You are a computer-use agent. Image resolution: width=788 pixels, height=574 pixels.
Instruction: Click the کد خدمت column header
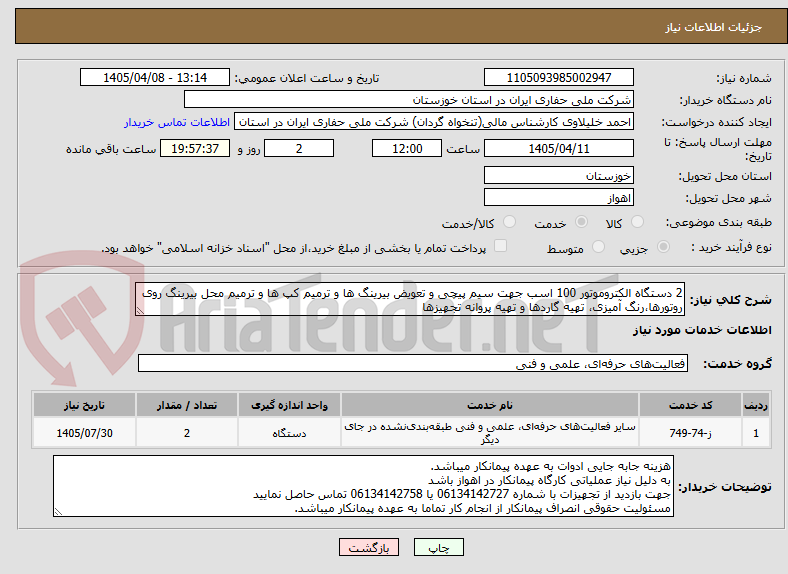pyautogui.click(x=691, y=405)
